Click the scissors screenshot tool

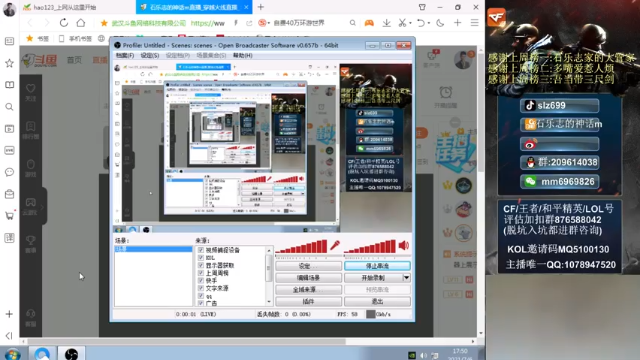click(402, 23)
